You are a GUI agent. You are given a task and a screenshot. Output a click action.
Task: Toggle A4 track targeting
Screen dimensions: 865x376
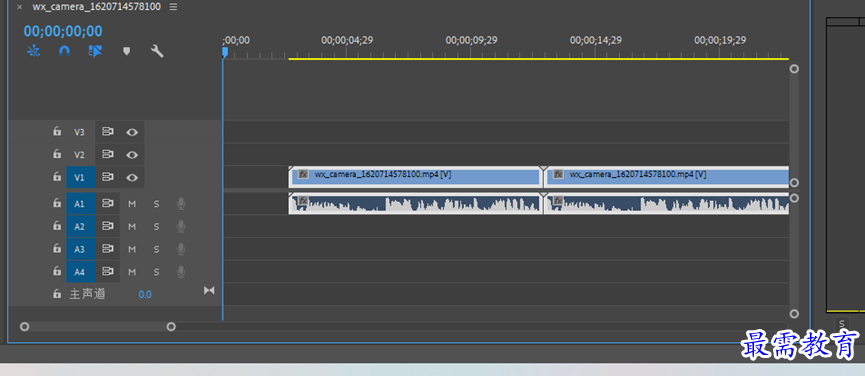[80, 271]
